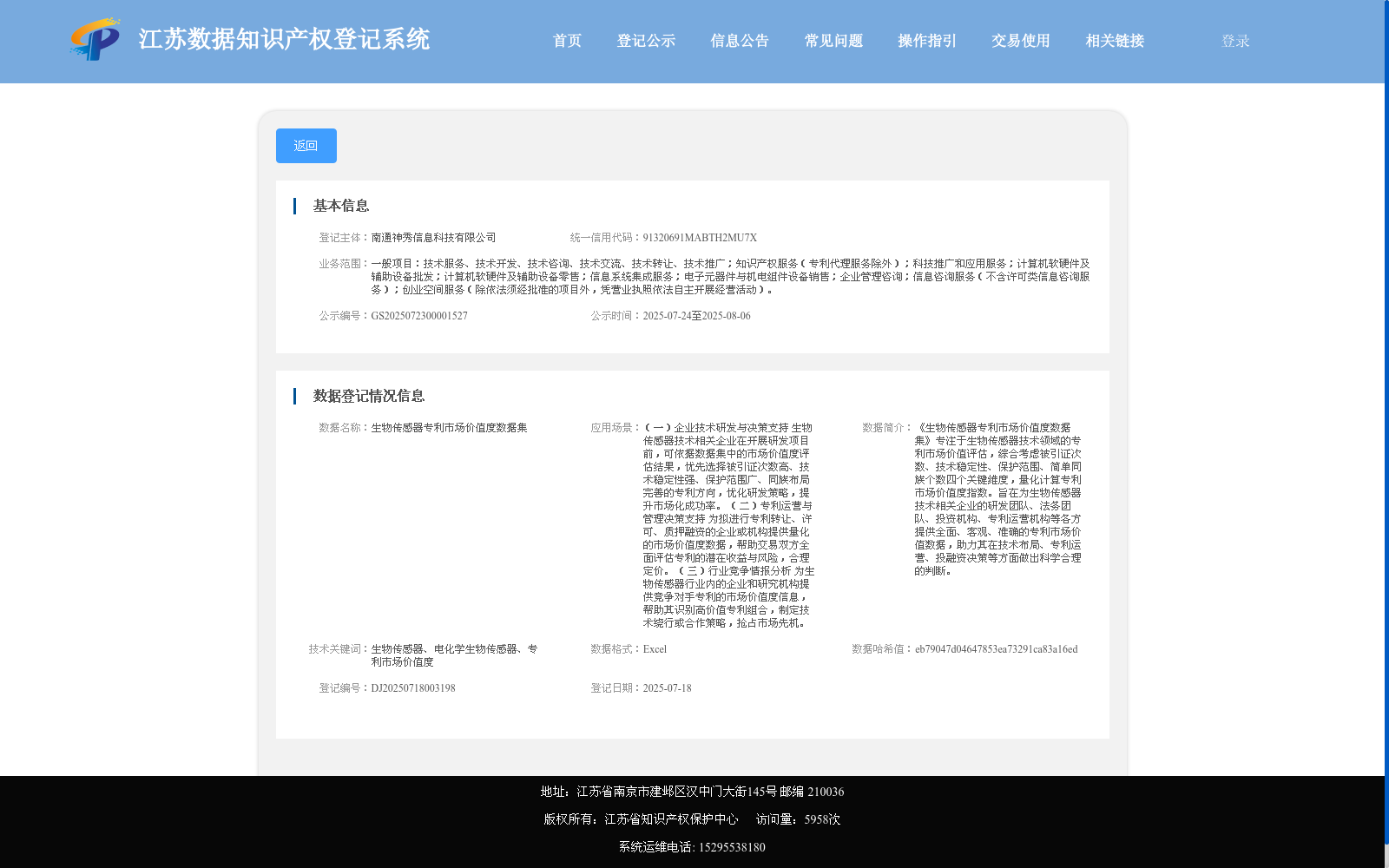Screen dimensions: 1389x868
Task: Click the 登录 link
Action: click(x=1235, y=41)
